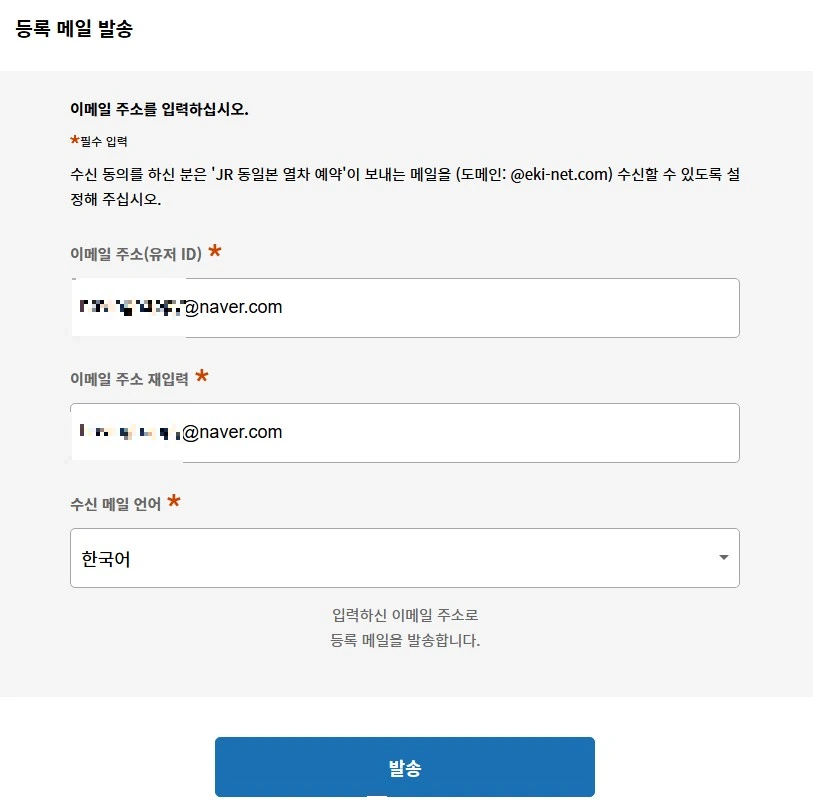Click the 이메일 주소 재입력 label text
The image size is (813, 804).
point(128,378)
